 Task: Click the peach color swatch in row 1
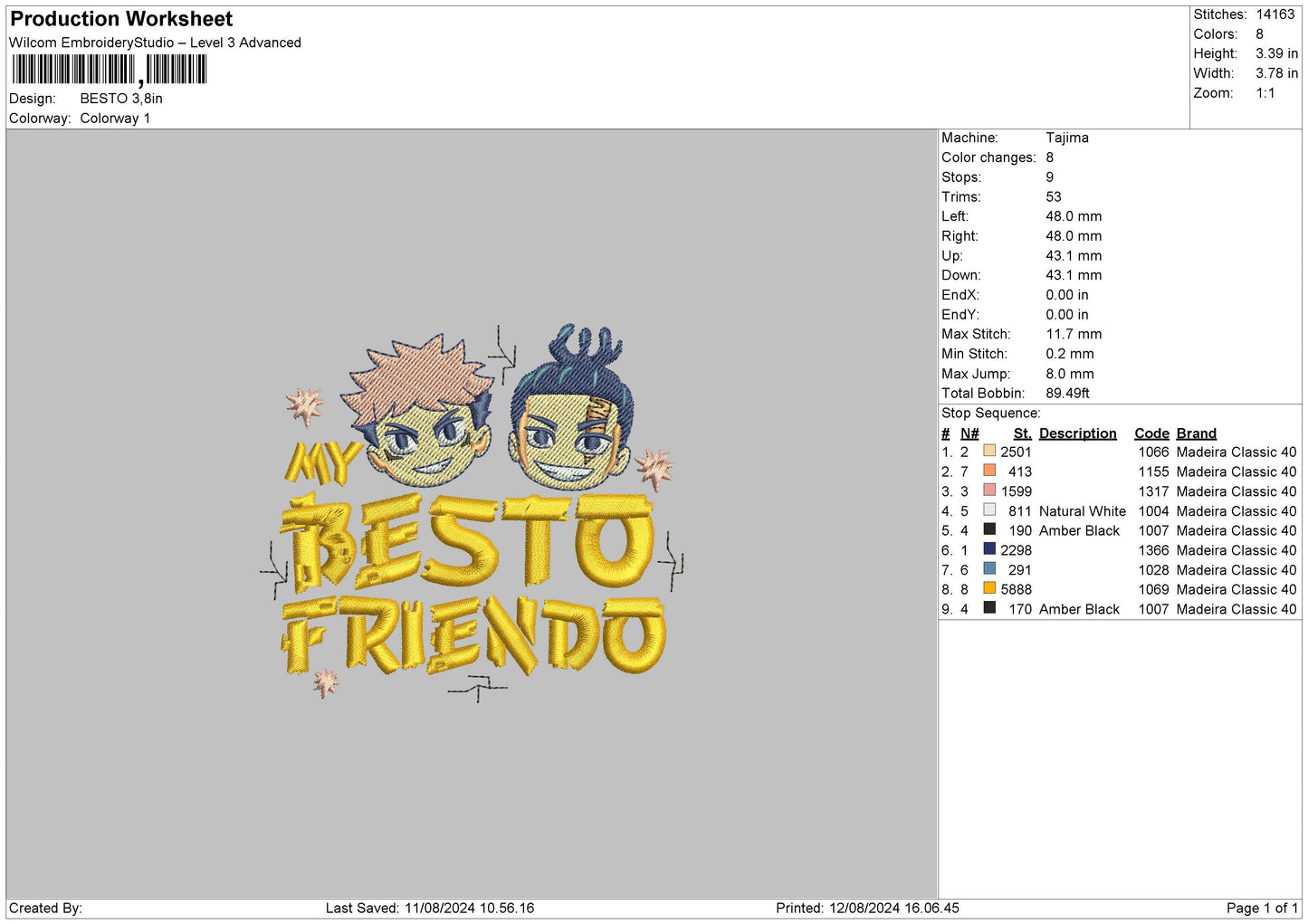pos(989,451)
